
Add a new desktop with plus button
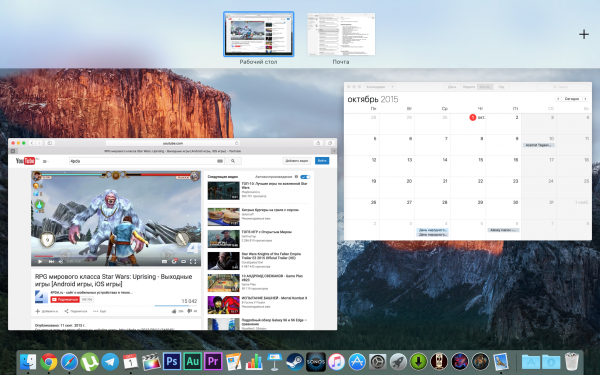[x=584, y=34]
